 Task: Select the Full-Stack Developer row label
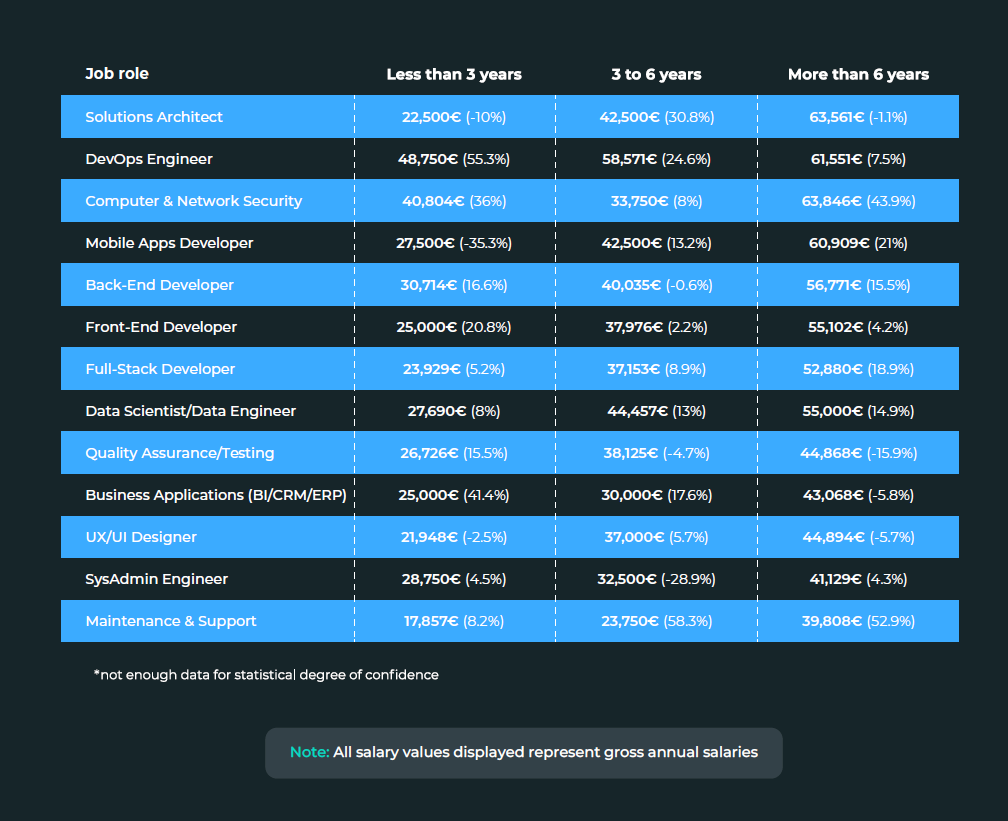[x=160, y=369]
